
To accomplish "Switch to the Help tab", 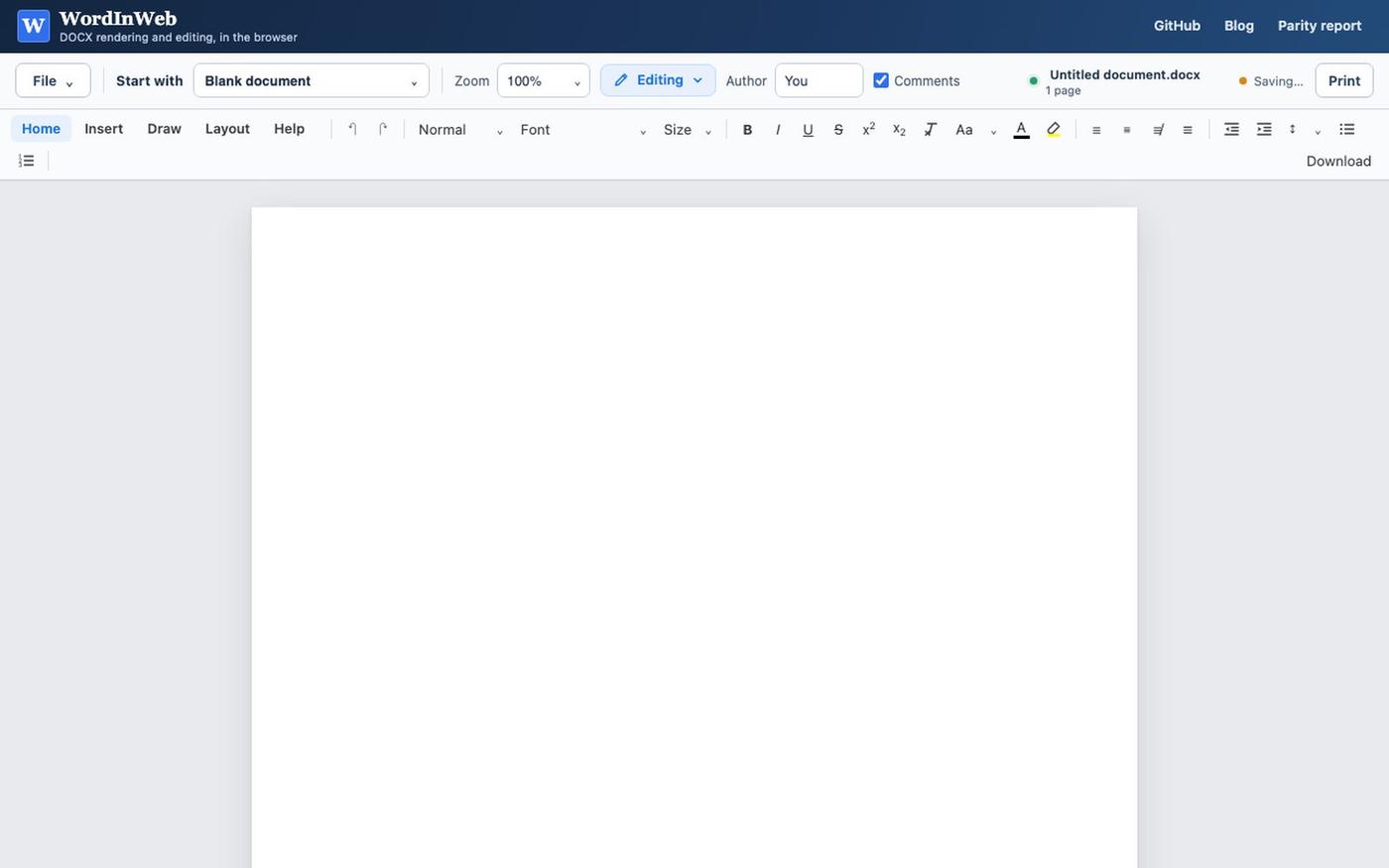I will [x=289, y=129].
